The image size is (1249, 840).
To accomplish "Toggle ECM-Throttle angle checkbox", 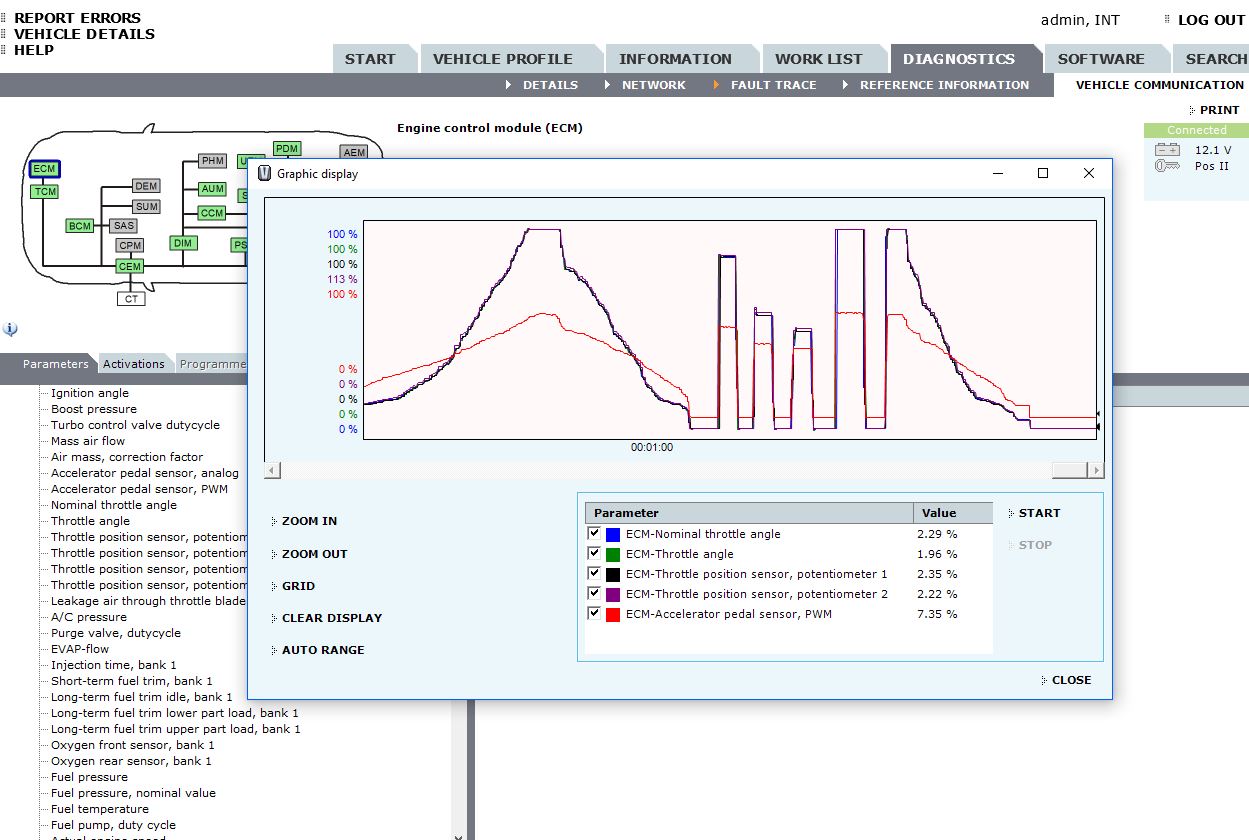I will coord(595,554).
